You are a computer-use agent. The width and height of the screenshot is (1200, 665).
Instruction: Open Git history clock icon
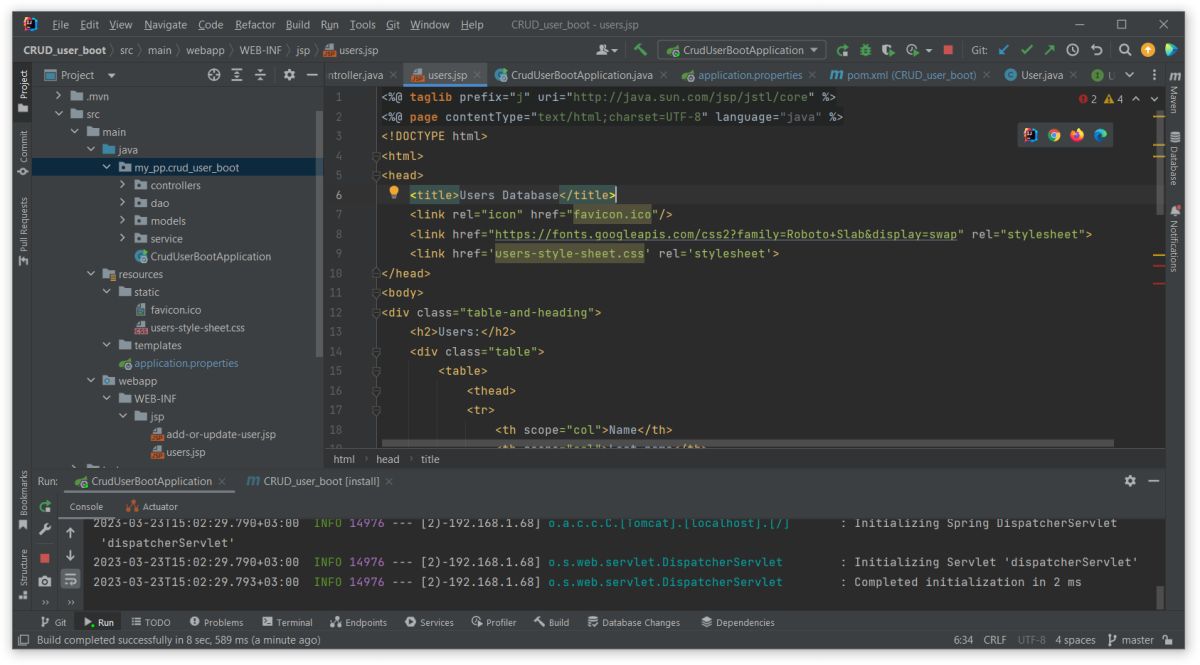pos(1072,50)
